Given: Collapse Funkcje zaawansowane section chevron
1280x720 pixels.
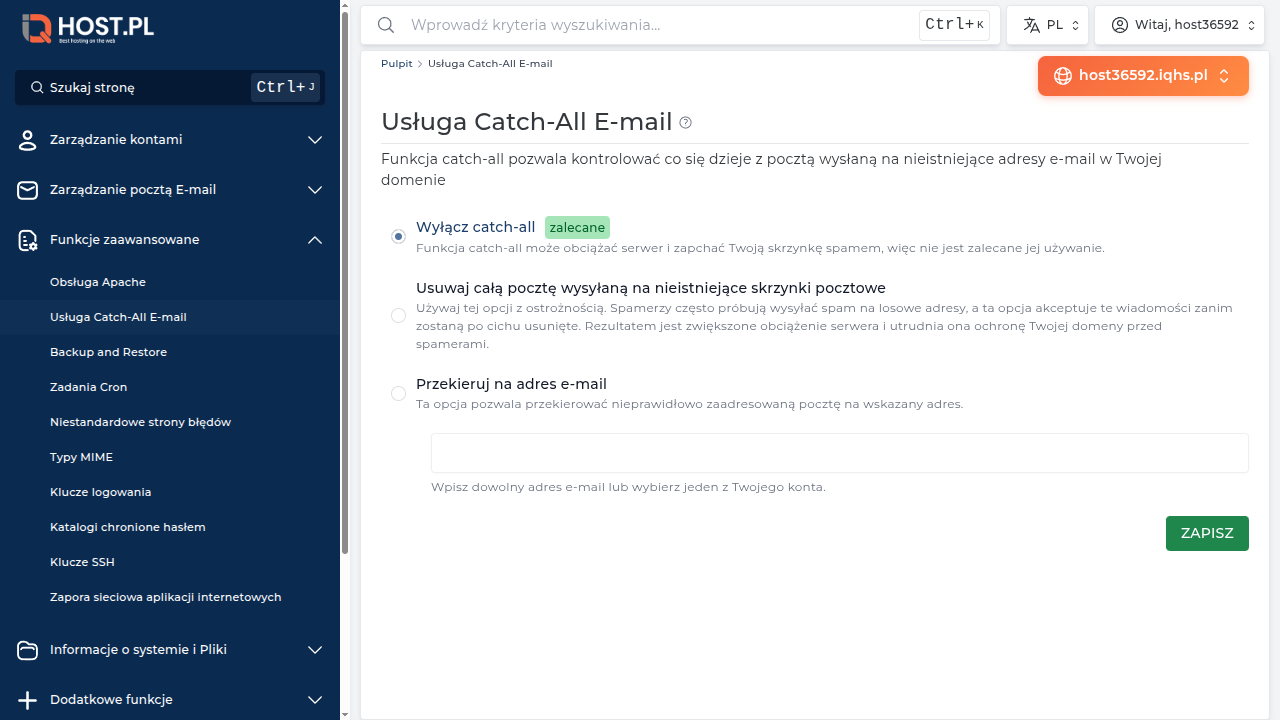Looking at the screenshot, I should coord(315,240).
